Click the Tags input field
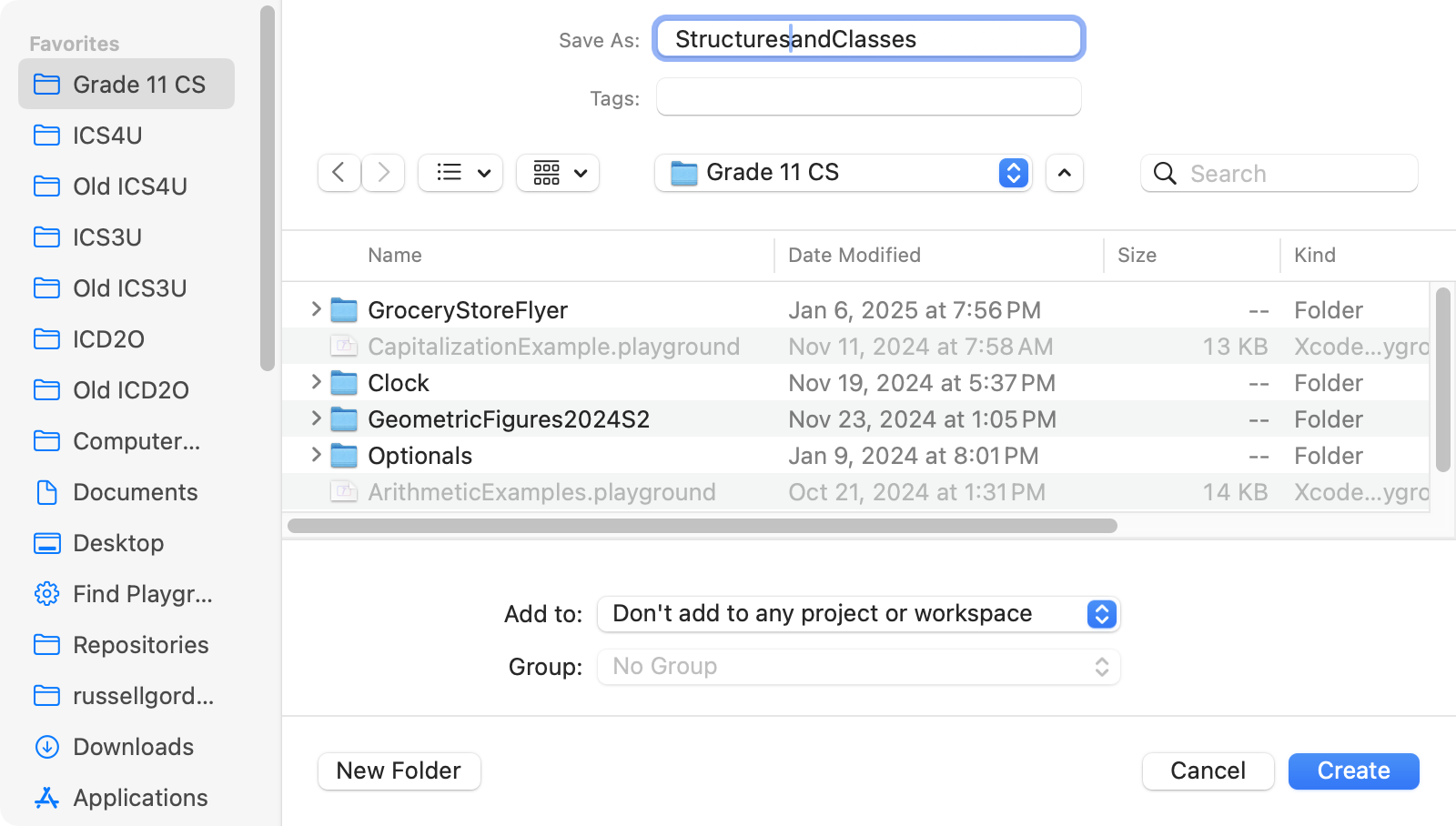 tap(868, 97)
